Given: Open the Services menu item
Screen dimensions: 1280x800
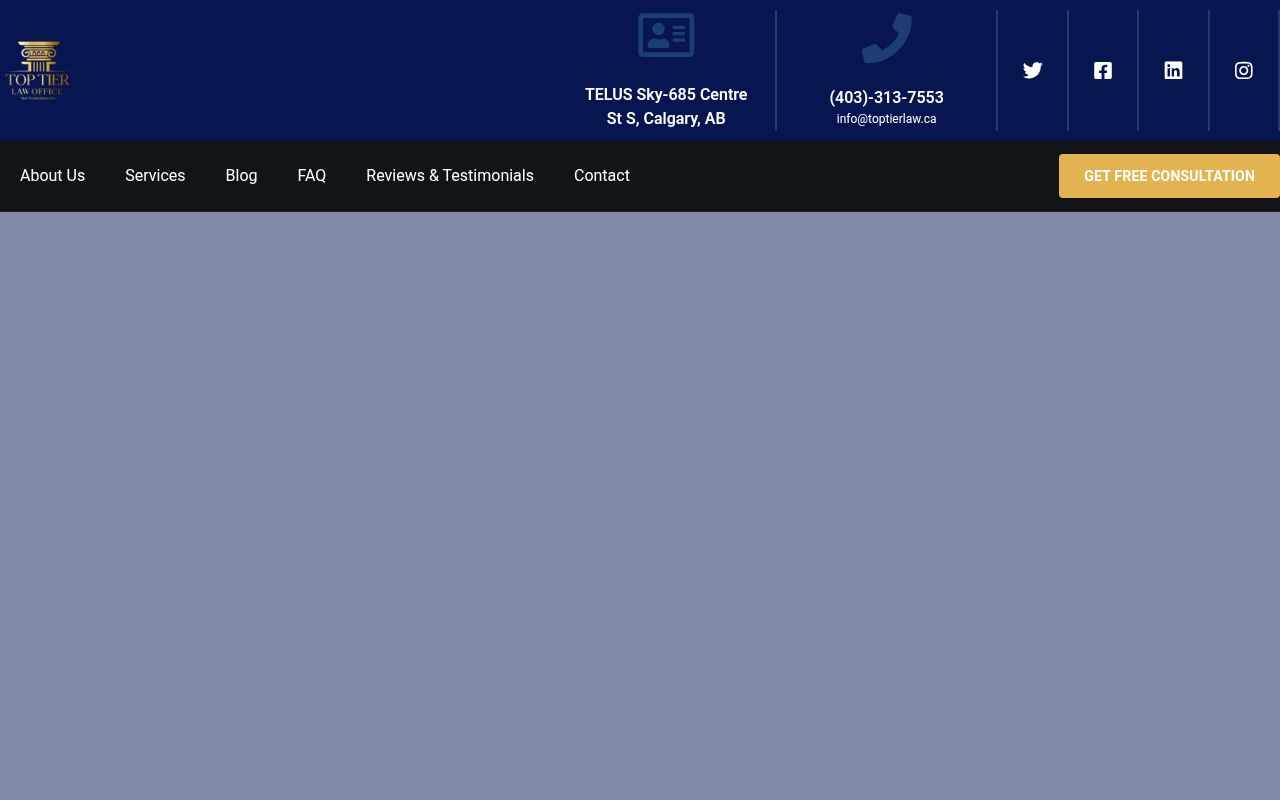Looking at the screenshot, I should (155, 176).
